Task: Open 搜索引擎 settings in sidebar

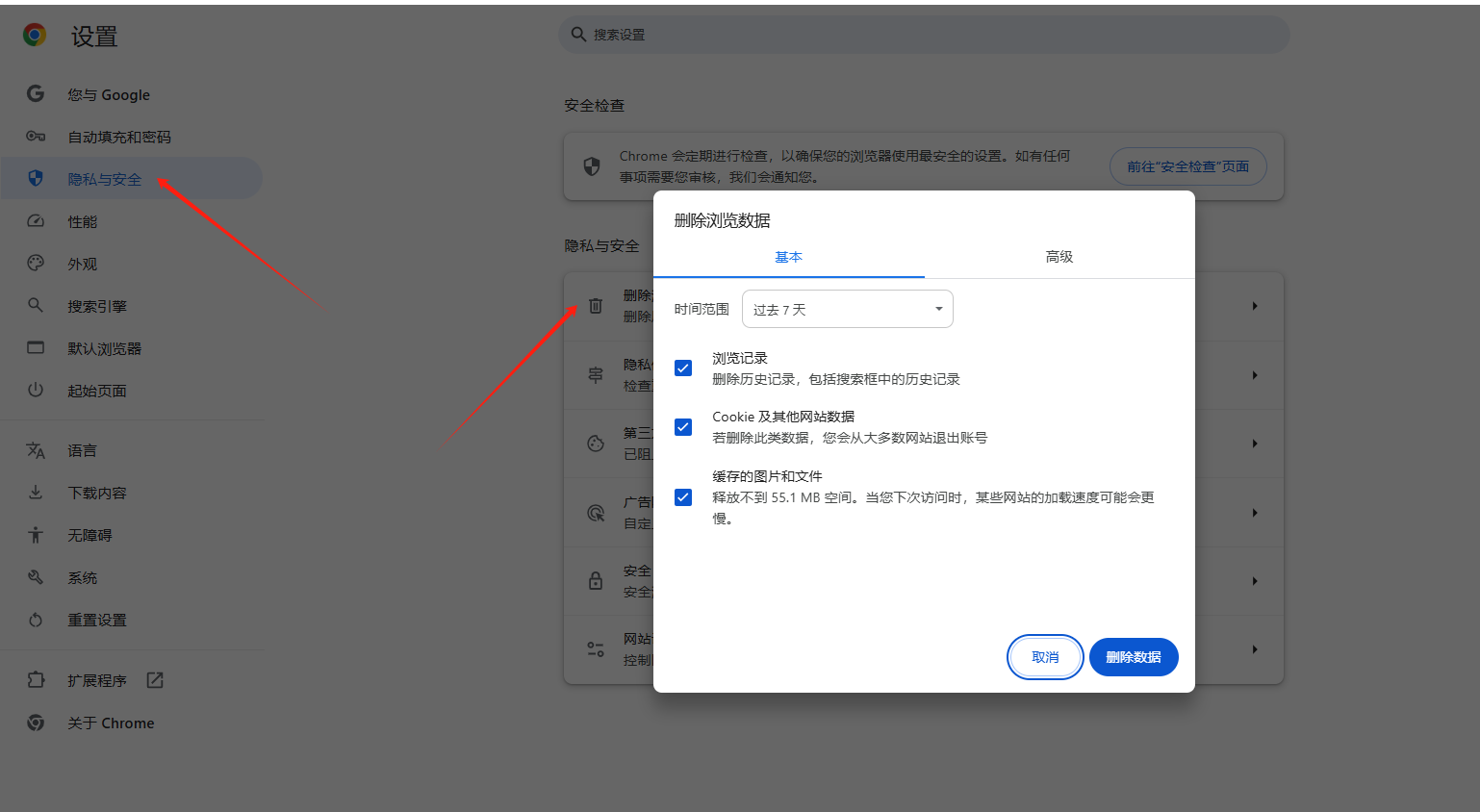Action: (x=97, y=306)
